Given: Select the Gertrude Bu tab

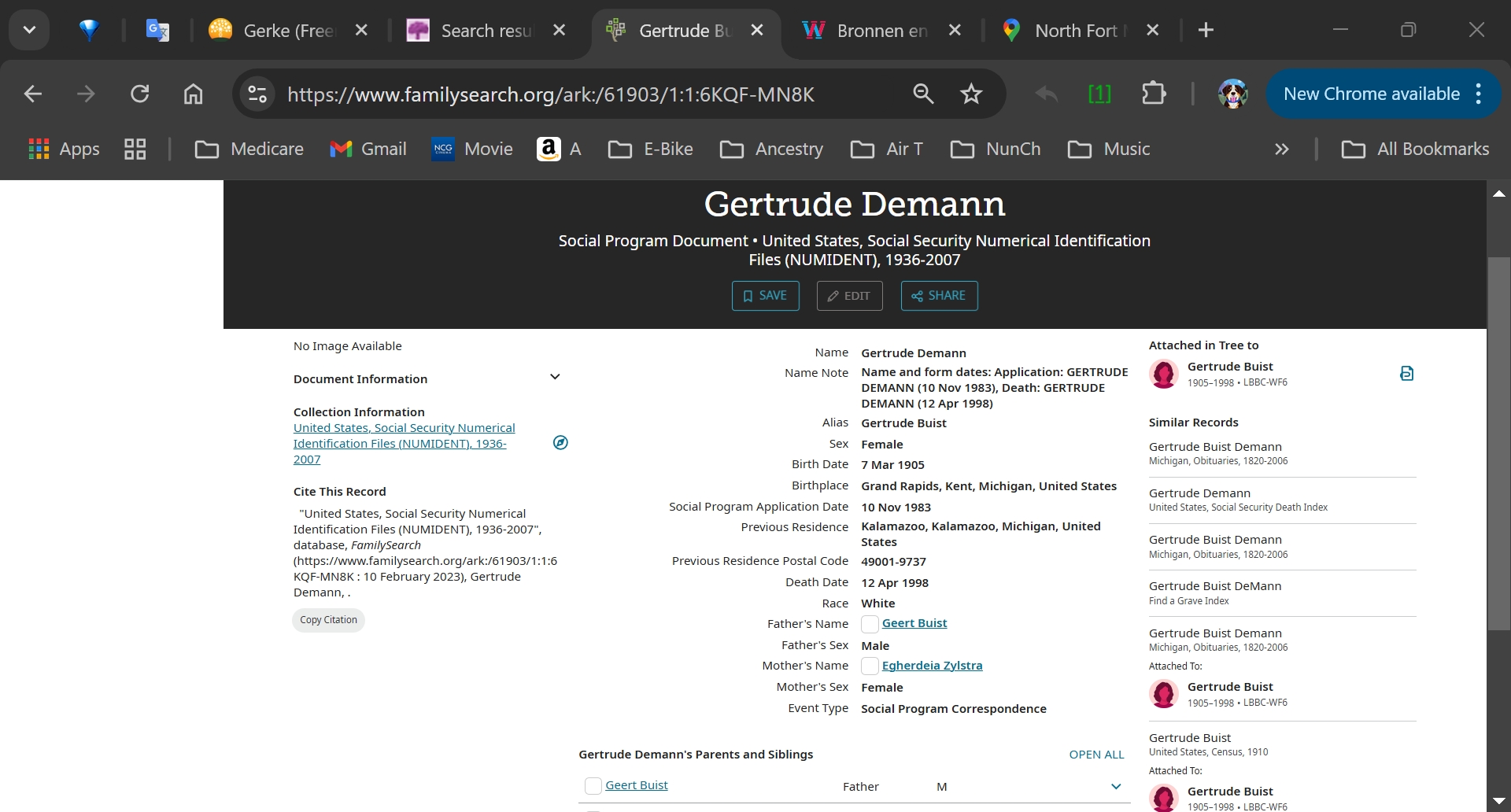Looking at the screenshot, I should point(685,30).
